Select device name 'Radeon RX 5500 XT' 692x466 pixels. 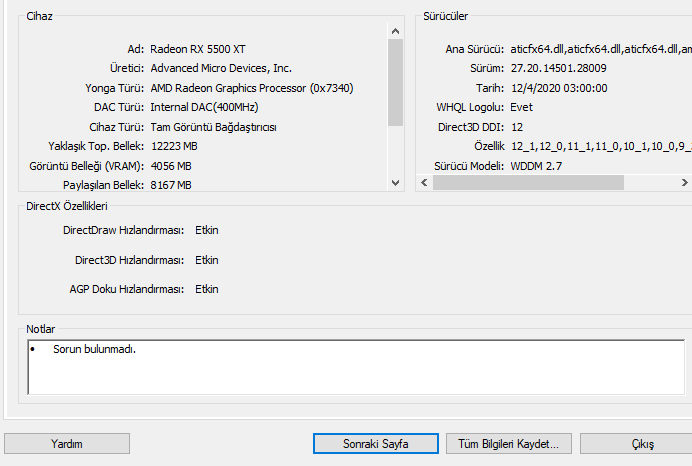pos(198,49)
